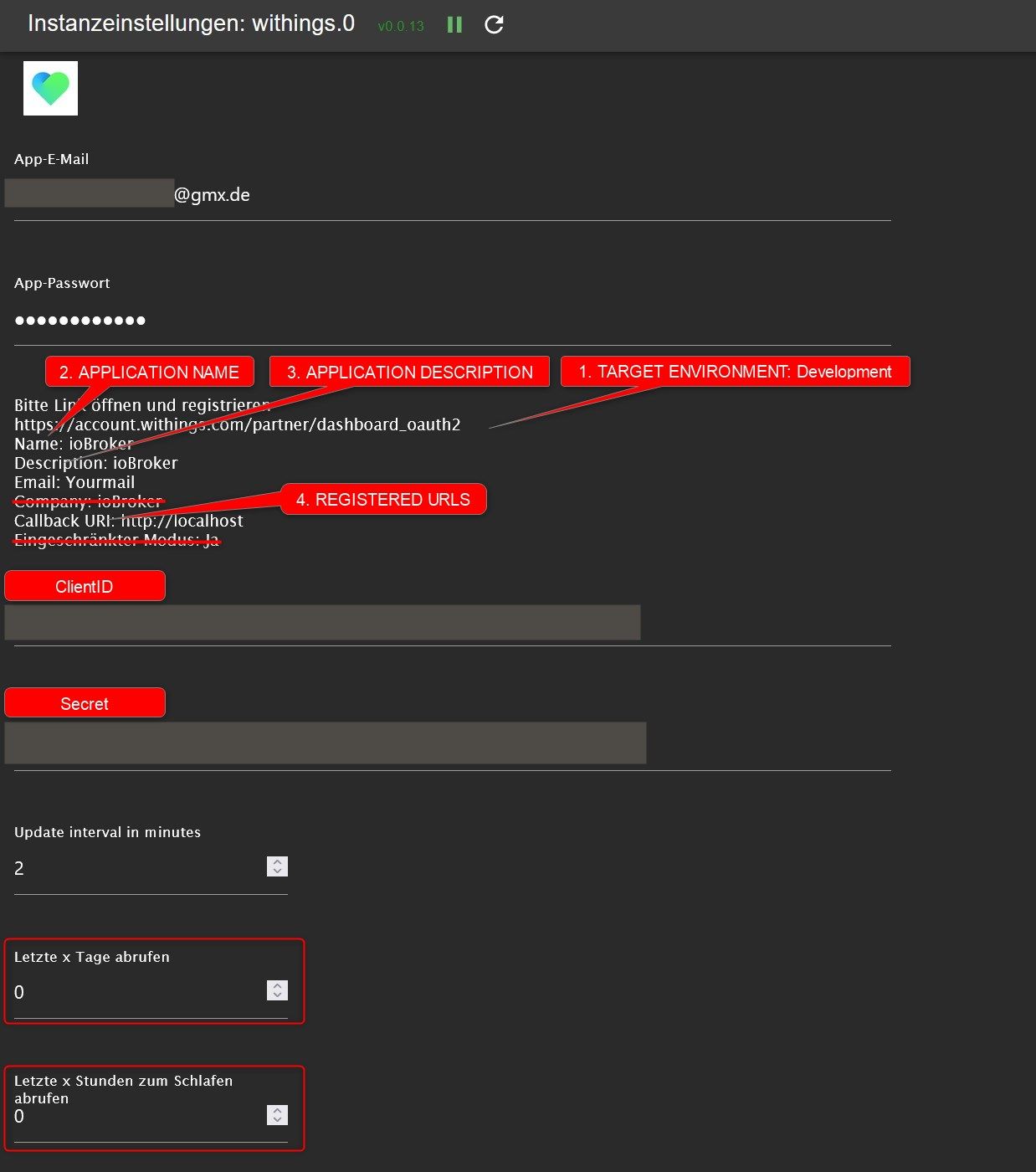Click the 'Instanzeinstellungen: withings.0' title

[192, 23]
